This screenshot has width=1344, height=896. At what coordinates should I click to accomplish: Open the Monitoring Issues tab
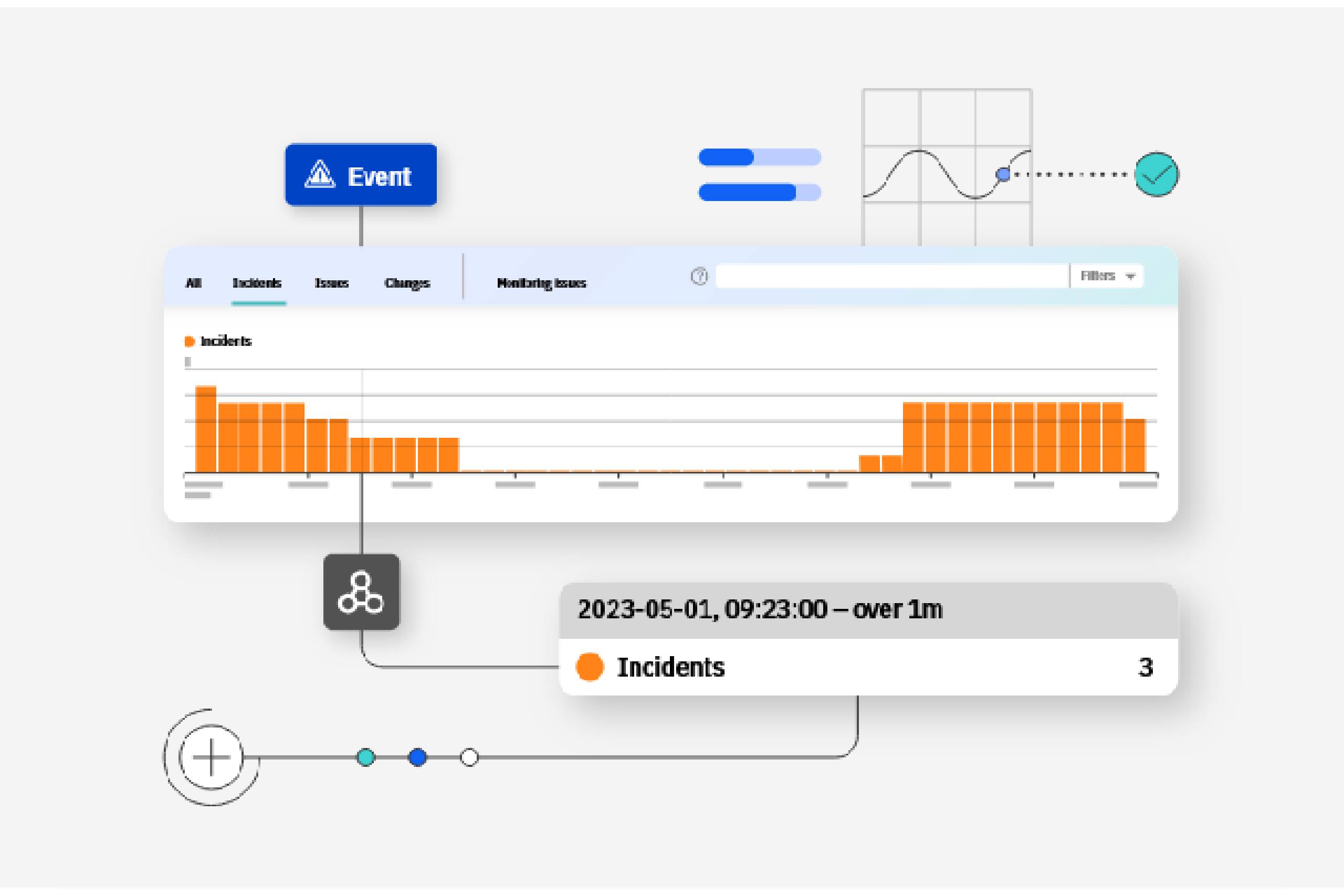click(541, 283)
